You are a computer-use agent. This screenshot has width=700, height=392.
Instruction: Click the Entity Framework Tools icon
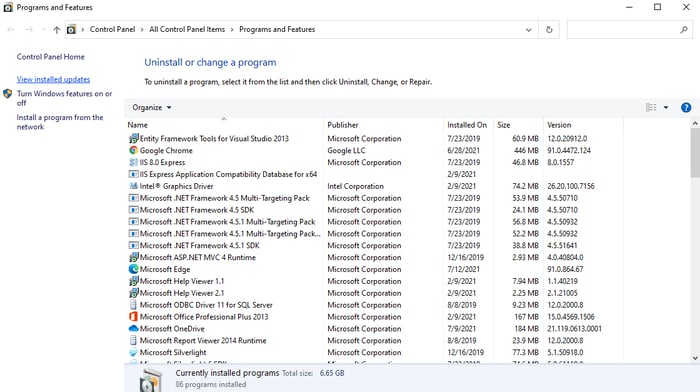coord(133,138)
